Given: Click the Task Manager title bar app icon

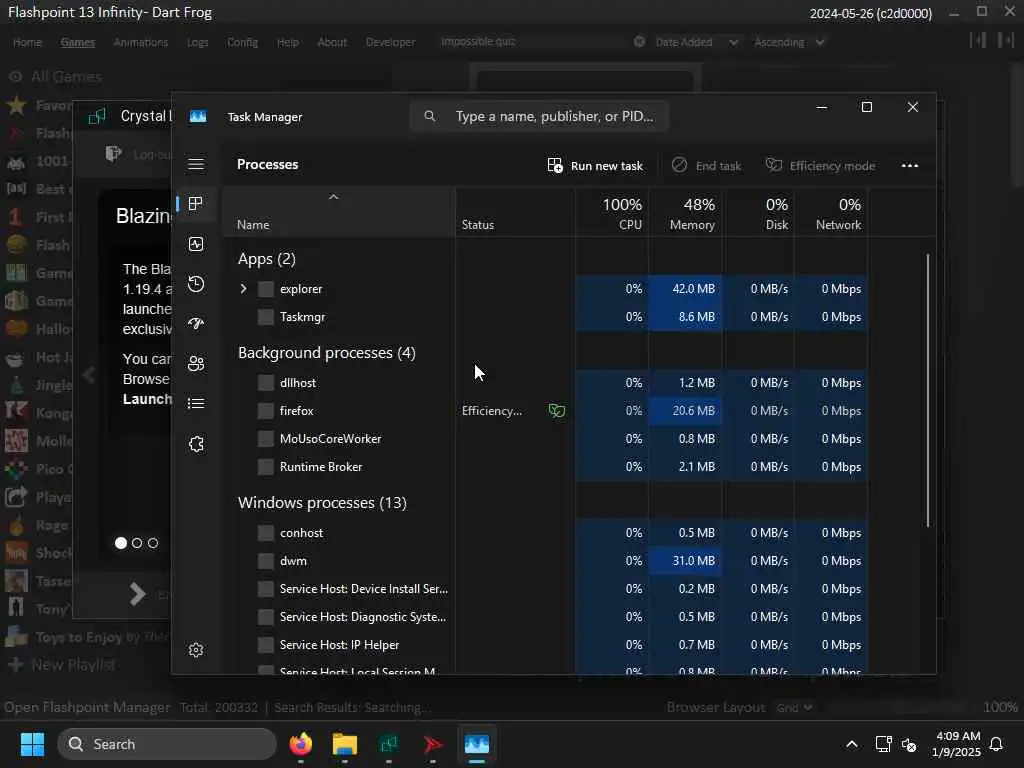Looking at the screenshot, I should pos(198,116).
